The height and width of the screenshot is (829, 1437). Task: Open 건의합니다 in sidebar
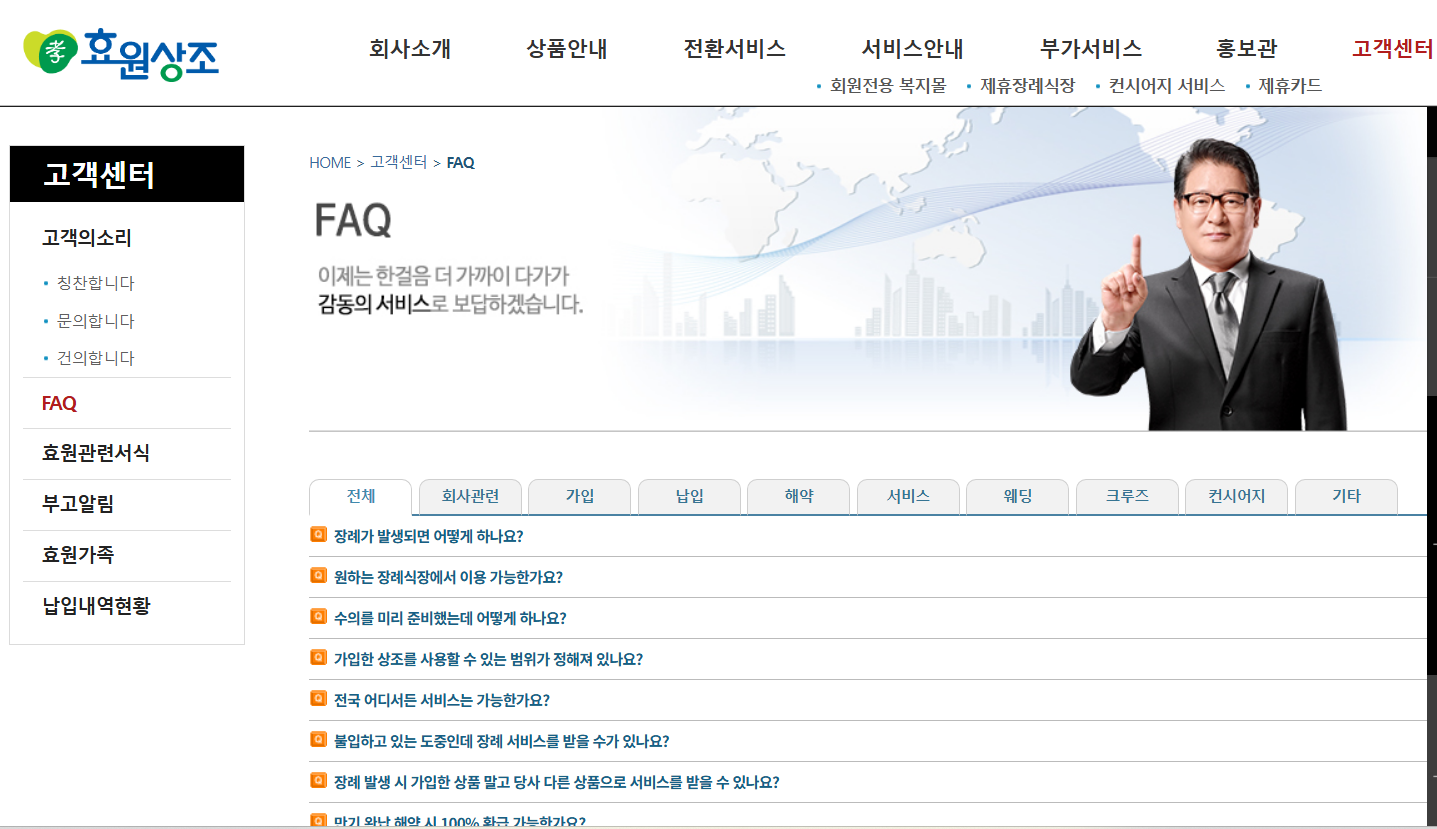coord(95,358)
